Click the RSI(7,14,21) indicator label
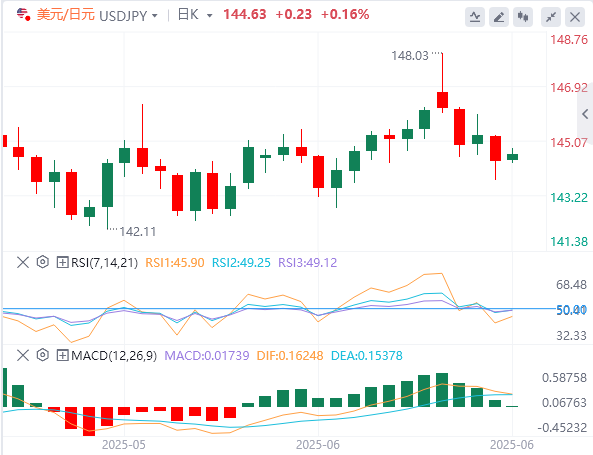Image resolution: width=593 pixels, height=455 pixels. point(104,262)
